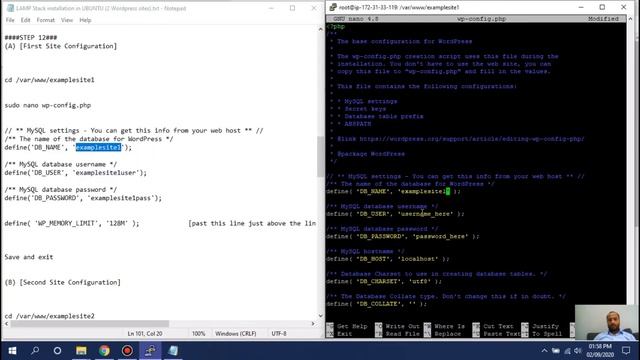The height and width of the screenshot is (360, 640).
Task: Open battery status tray icon
Action: 556,351
